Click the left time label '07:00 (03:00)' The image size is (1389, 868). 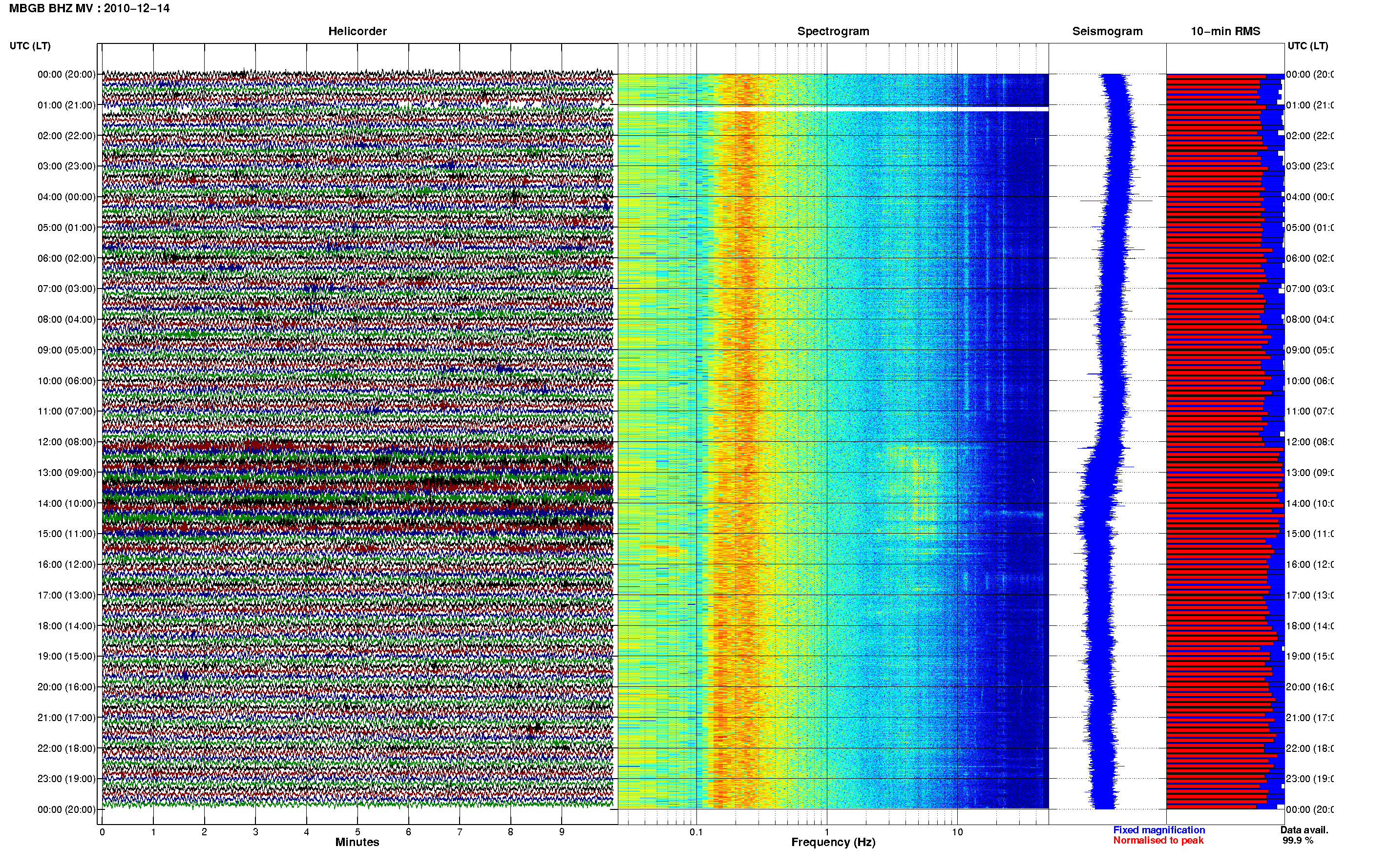click(x=66, y=288)
